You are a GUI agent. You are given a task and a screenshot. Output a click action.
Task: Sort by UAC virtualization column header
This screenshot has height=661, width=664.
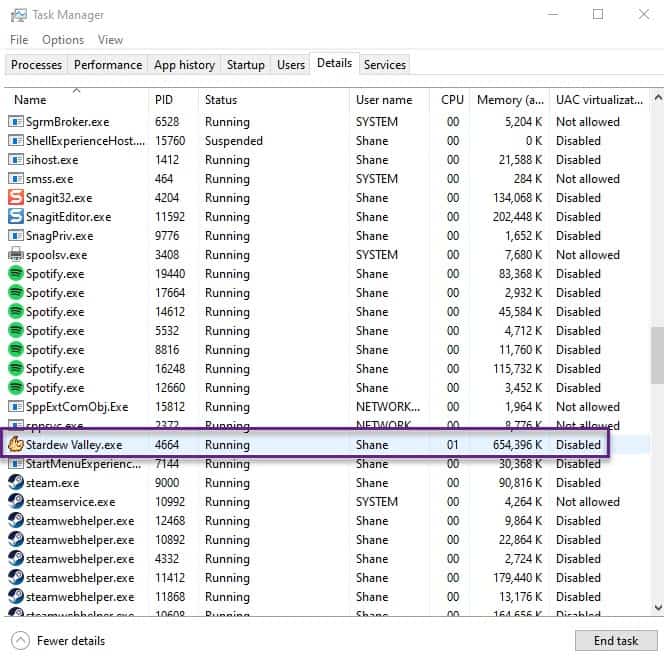(x=599, y=100)
